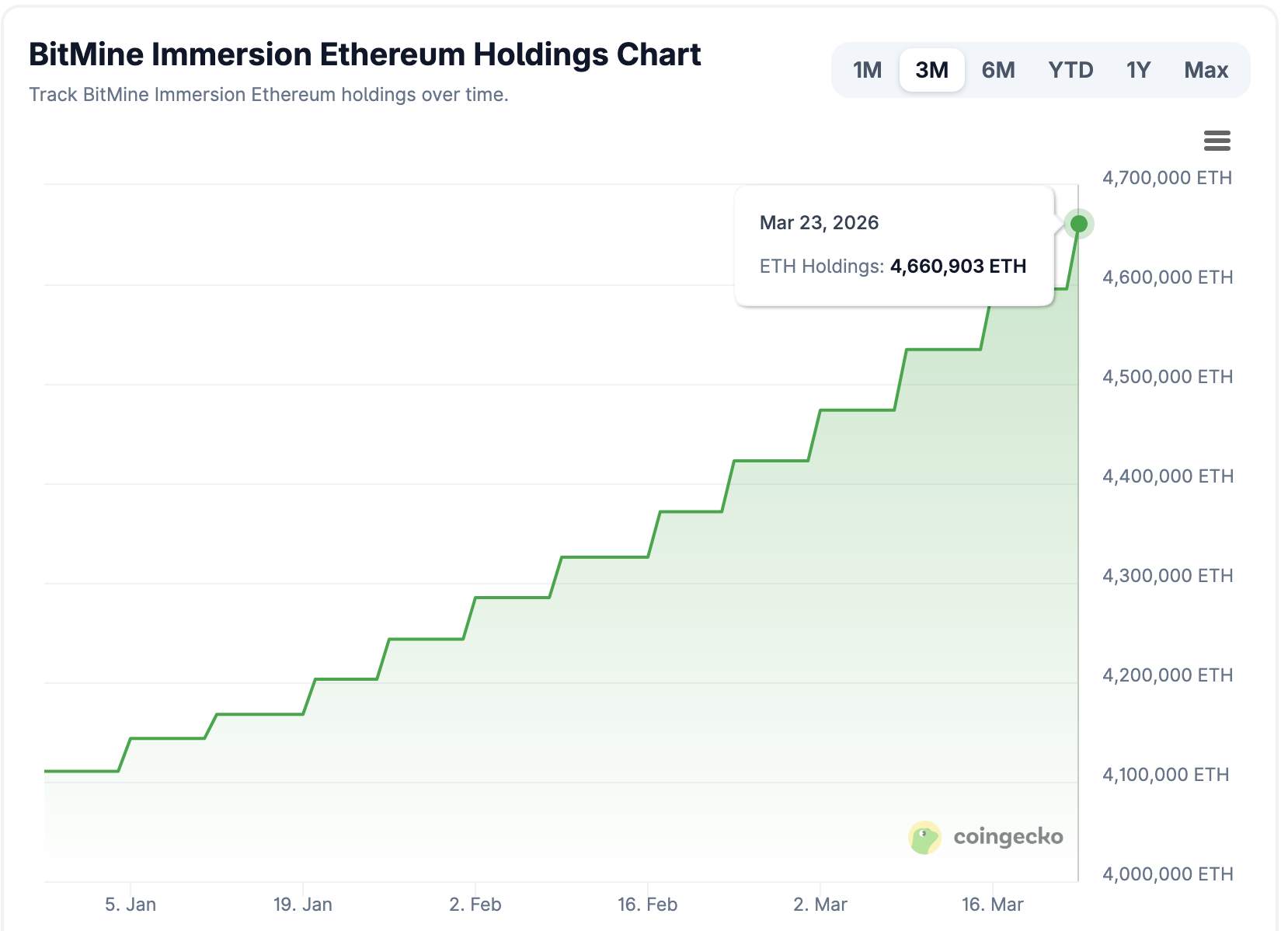The width and height of the screenshot is (1288, 931).
Task: Click the 16. Mar date label
Action: coord(991,905)
